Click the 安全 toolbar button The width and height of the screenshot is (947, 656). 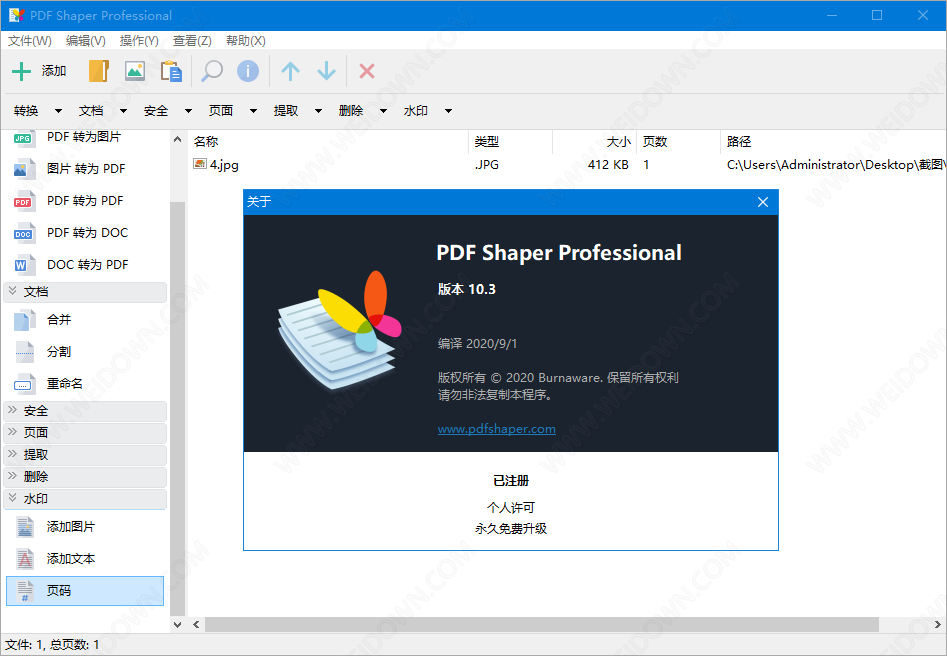(156, 111)
